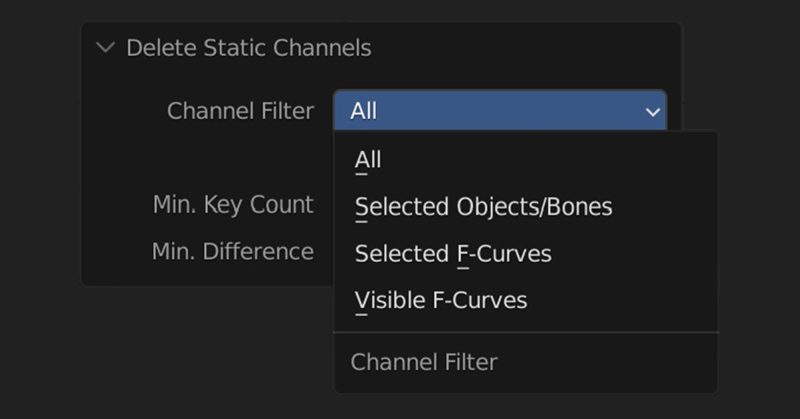Click the selected "All" value in the dropdown field
This screenshot has height=419, width=800.
364,111
